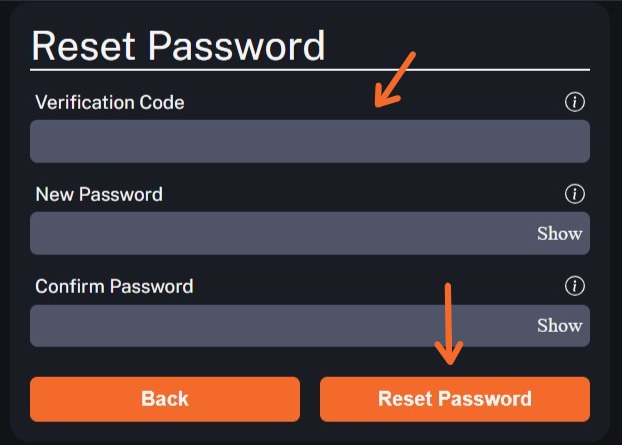Click the Confirm Password label text

tap(114, 286)
